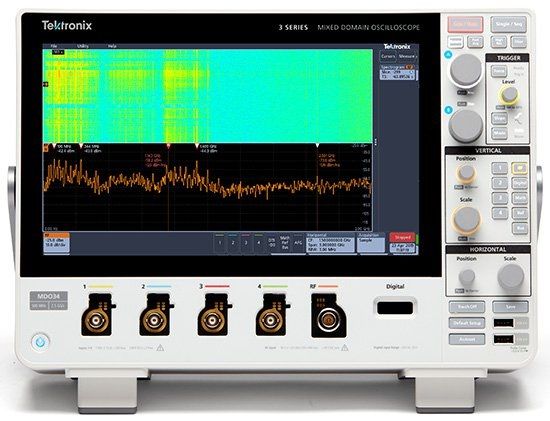Screen dimensions: 550x421
Task: Push the Save button
Action: click(510, 307)
